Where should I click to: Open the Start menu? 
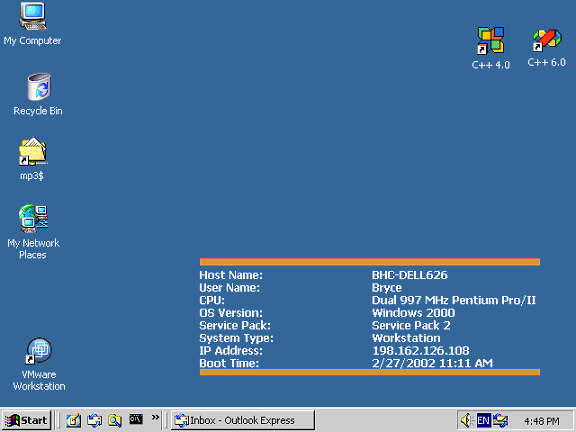[x=26, y=420]
